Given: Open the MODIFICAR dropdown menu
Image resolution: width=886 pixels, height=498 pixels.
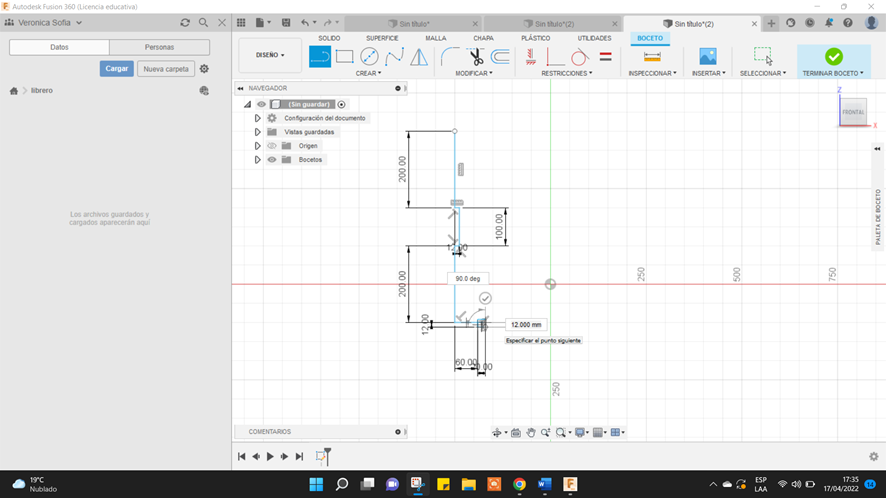Looking at the screenshot, I should tap(474, 73).
